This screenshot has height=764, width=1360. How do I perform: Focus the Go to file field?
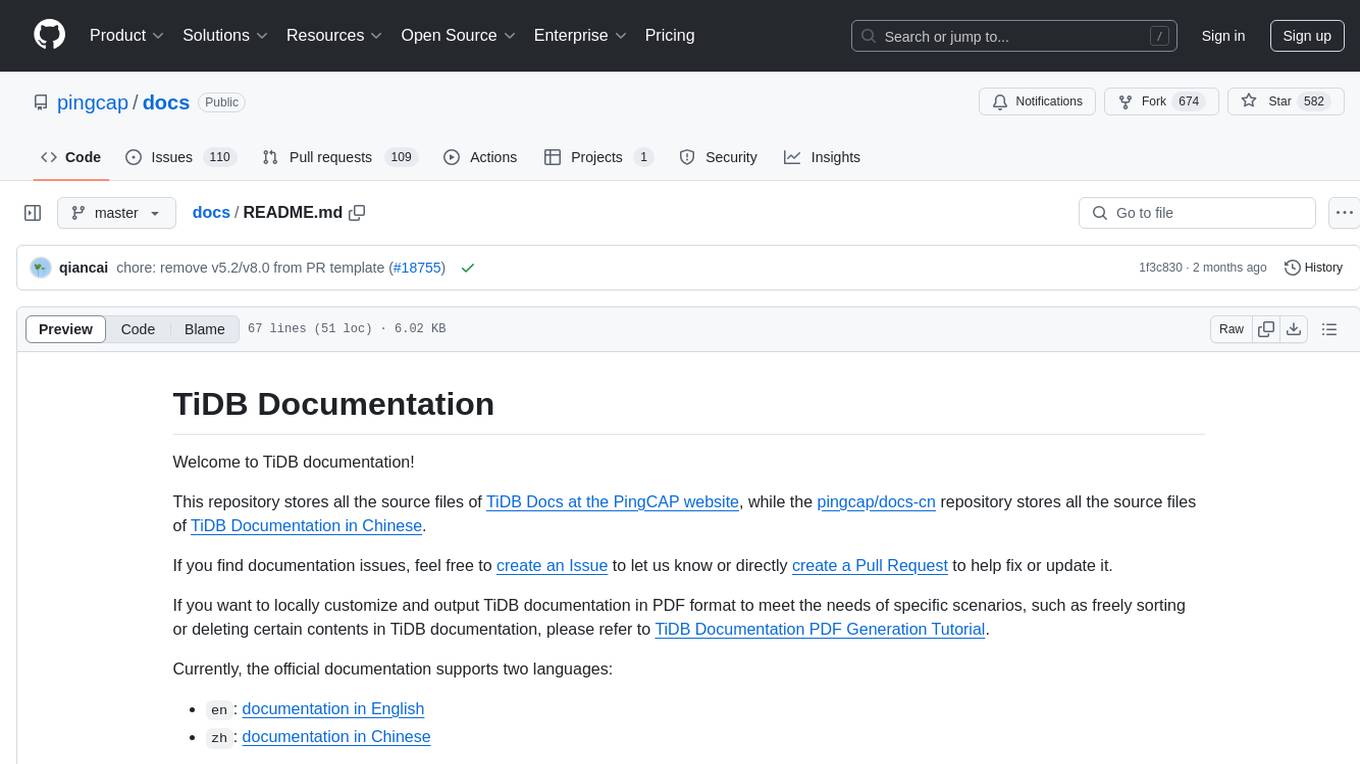click(x=1197, y=213)
